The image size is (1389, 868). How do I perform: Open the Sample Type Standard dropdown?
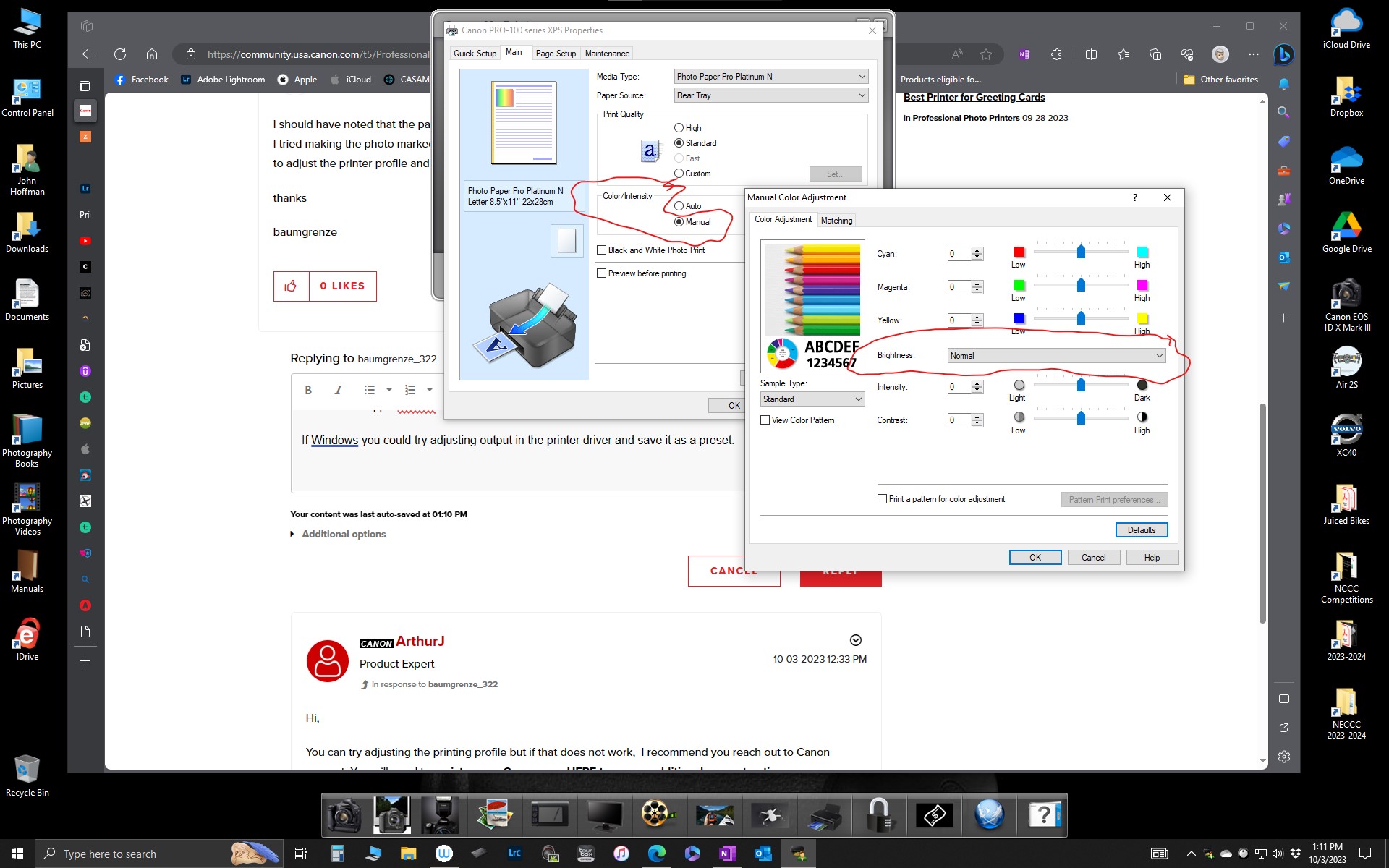tap(812, 399)
